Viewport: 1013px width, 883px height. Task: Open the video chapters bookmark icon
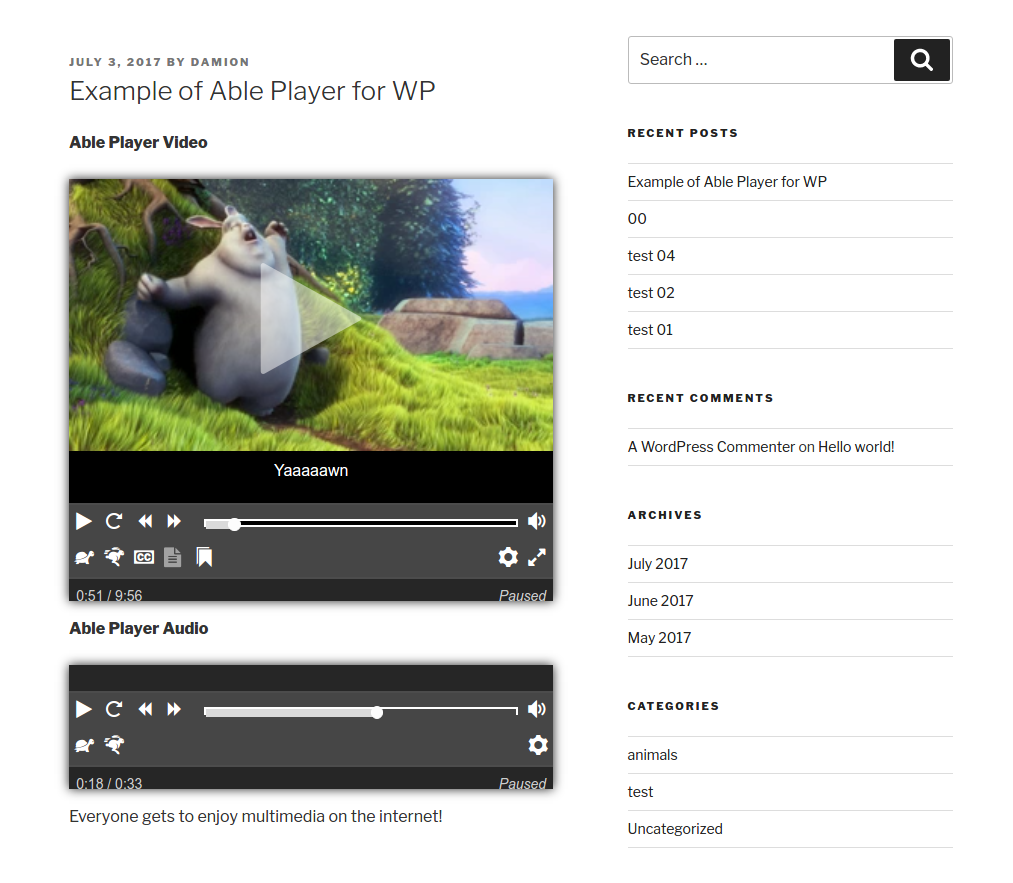coord(204,557)
